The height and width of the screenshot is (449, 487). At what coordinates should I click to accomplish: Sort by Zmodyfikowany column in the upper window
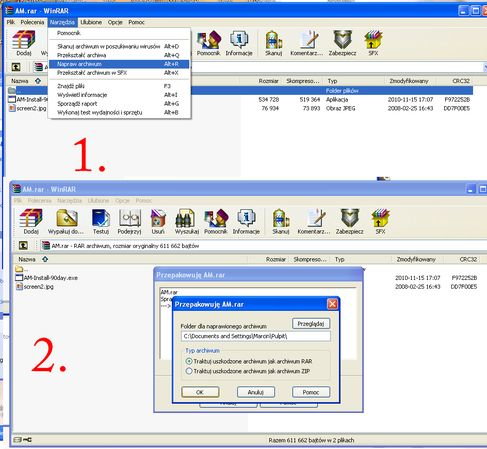tap(409, 81)
